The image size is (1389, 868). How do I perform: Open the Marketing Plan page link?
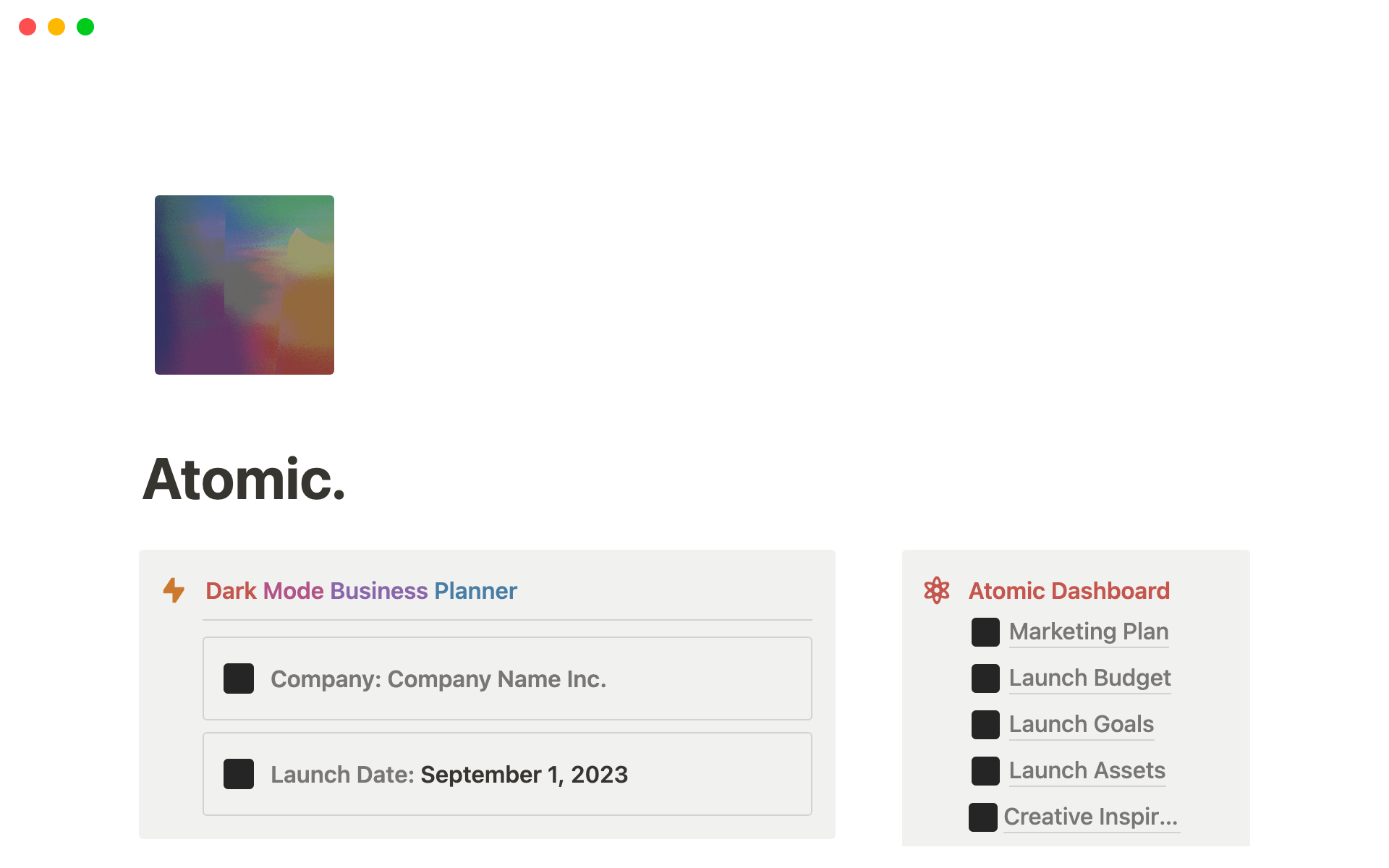coord(1089,631)
